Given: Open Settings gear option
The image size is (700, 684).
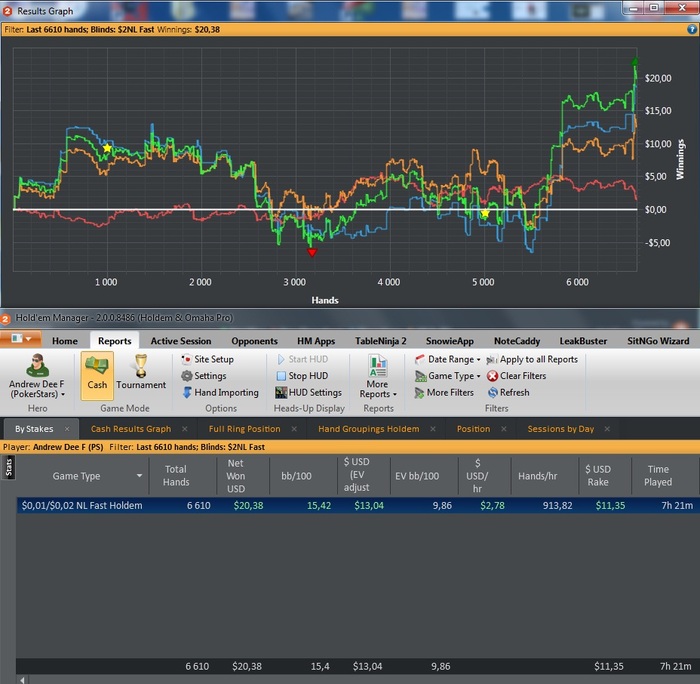Looking at the screenshot, I should [x=204, y=375].
